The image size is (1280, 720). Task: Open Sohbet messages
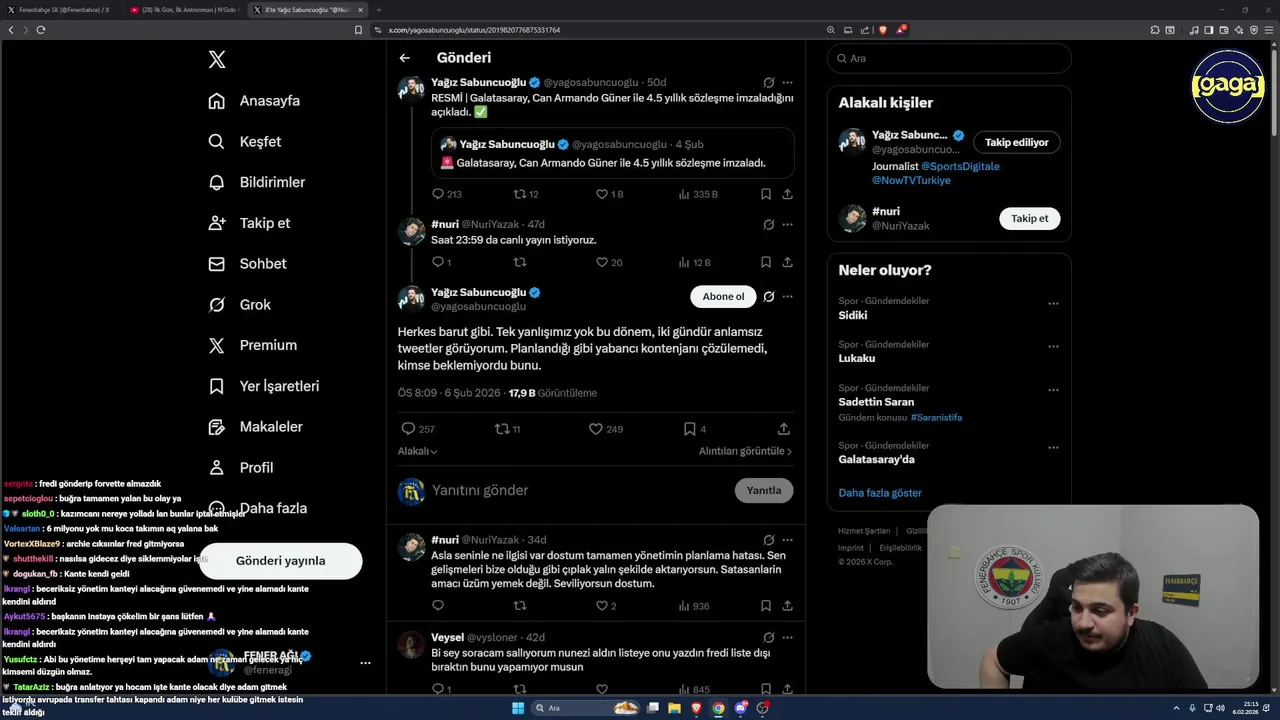[247, 264]
